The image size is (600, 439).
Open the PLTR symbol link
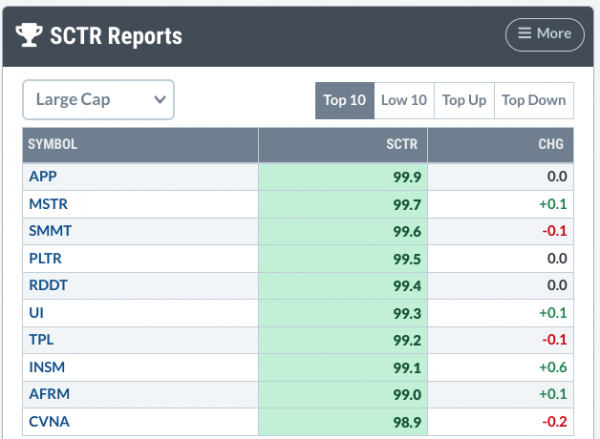point(45,258)
